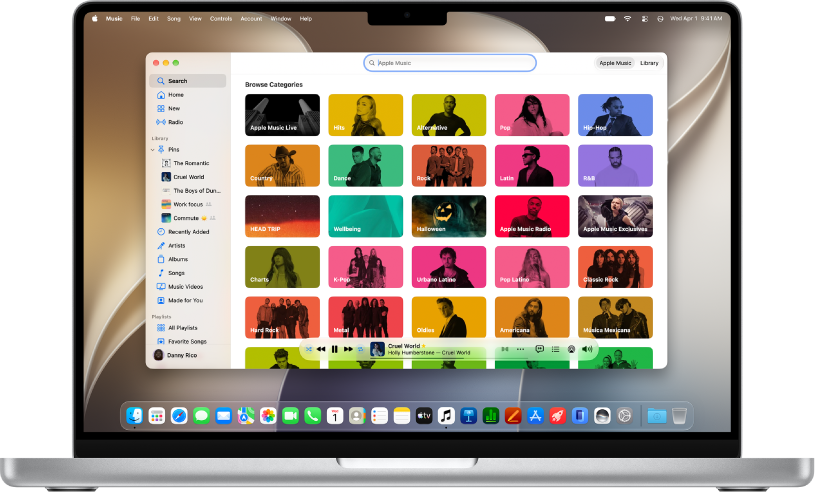818x492 pixels.
Task: Open the Hip-Hop category tile
Action: point(615,115)
